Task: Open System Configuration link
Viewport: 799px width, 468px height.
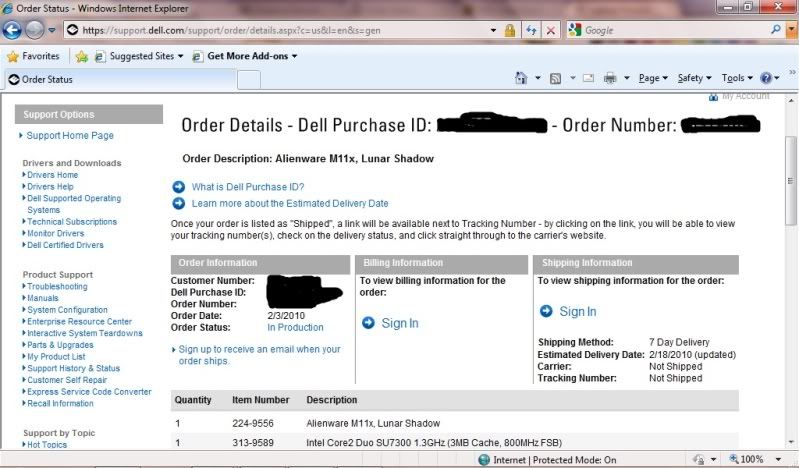Action: (67, 310)
